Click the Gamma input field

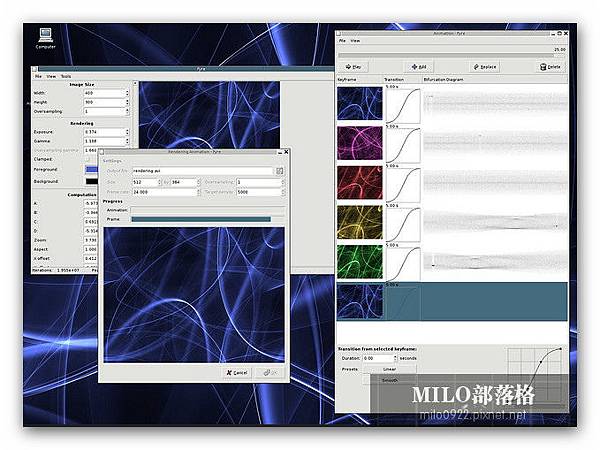104,141
